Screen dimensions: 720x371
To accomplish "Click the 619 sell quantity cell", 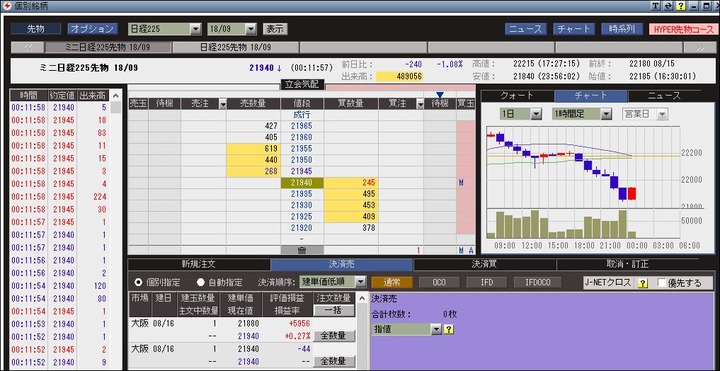I will pos(253,149).
